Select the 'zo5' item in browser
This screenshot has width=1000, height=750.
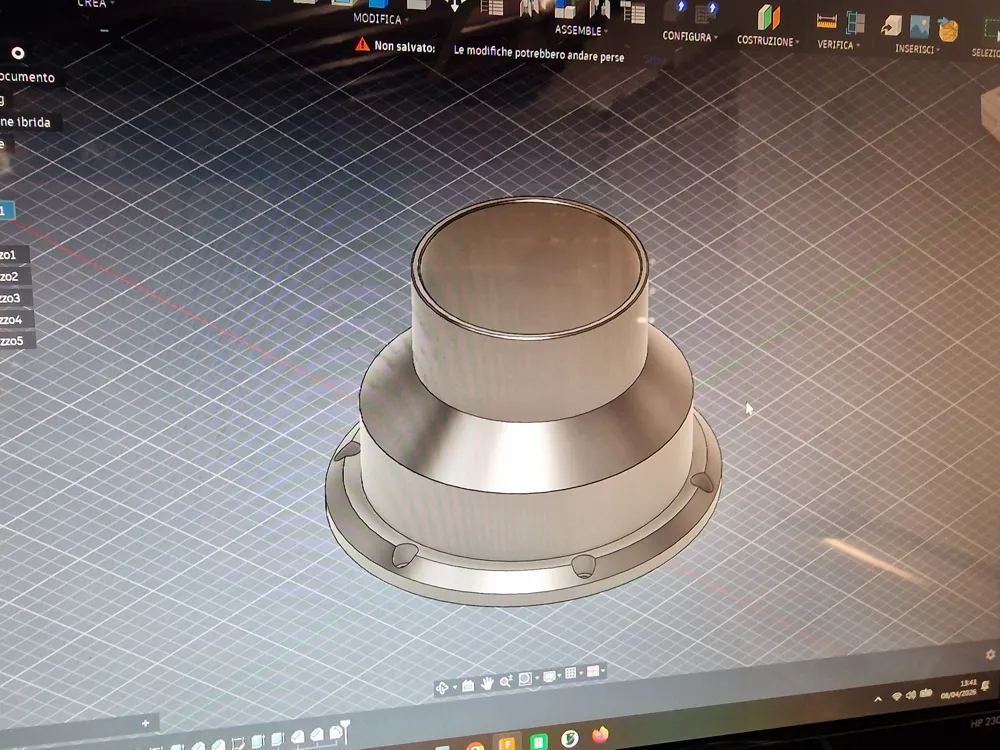coord(17,341)
